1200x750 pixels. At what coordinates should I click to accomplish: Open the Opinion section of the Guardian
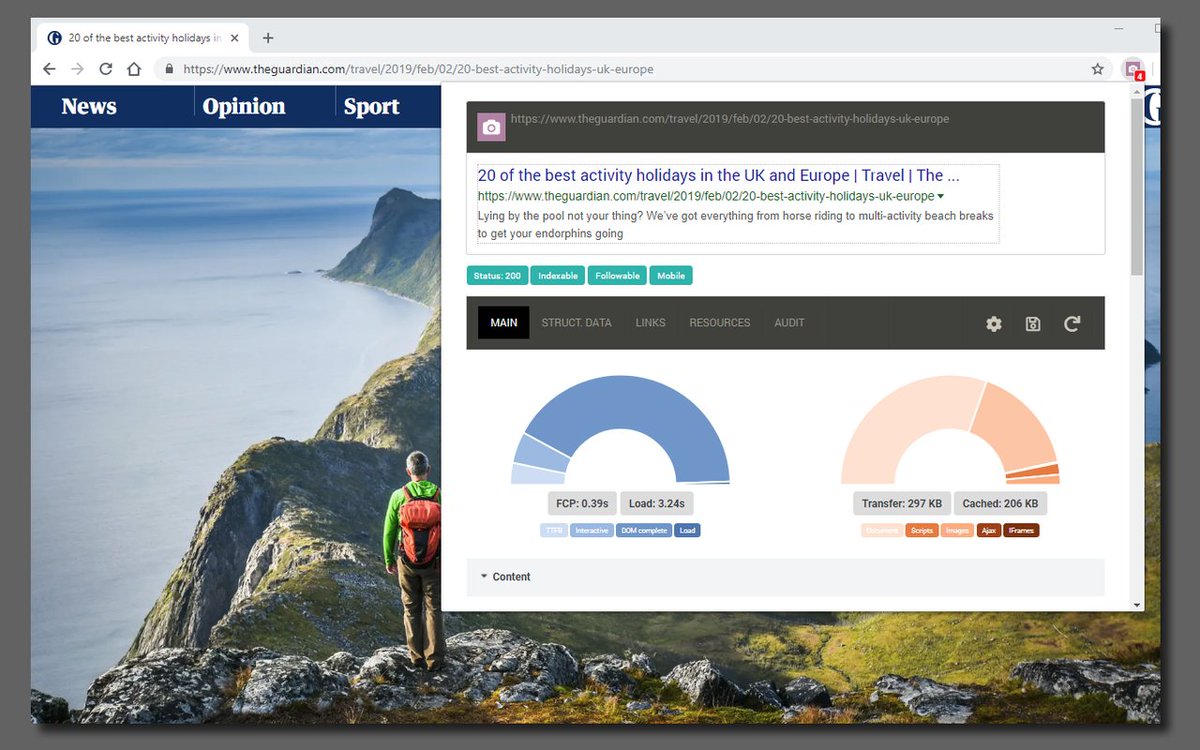pos(244,107)
